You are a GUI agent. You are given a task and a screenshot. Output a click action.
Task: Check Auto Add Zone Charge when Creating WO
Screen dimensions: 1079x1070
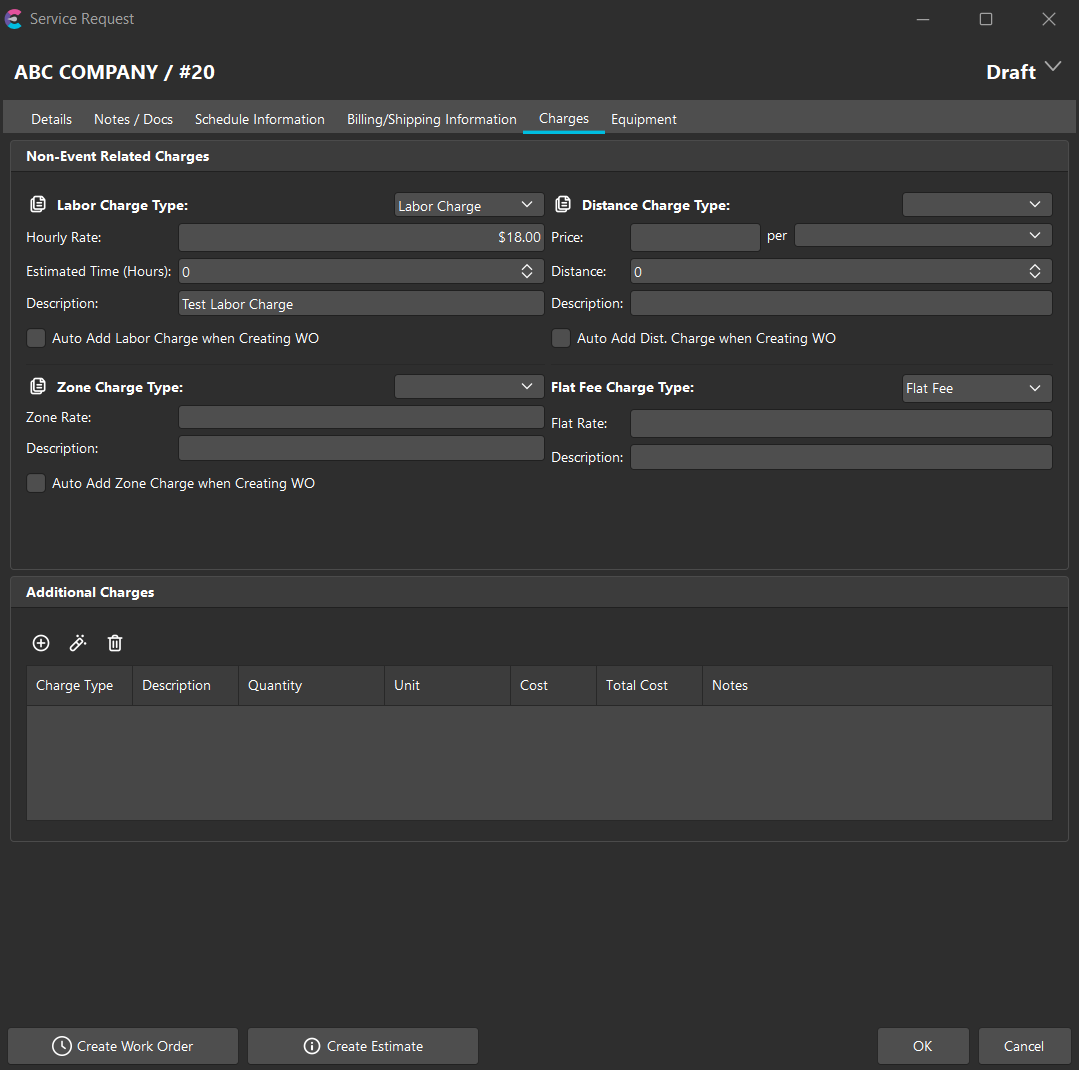pyautogui.click(x=36, y=483)
